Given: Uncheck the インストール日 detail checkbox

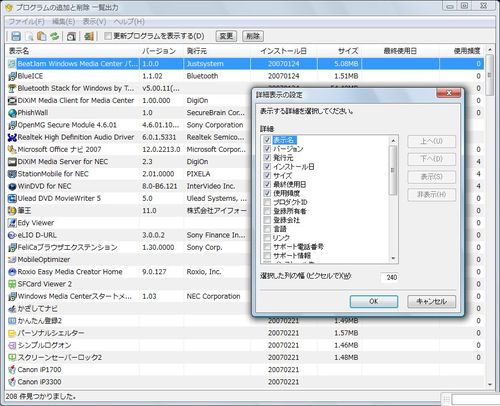Looking at the screenshot, I should (267, 167).
